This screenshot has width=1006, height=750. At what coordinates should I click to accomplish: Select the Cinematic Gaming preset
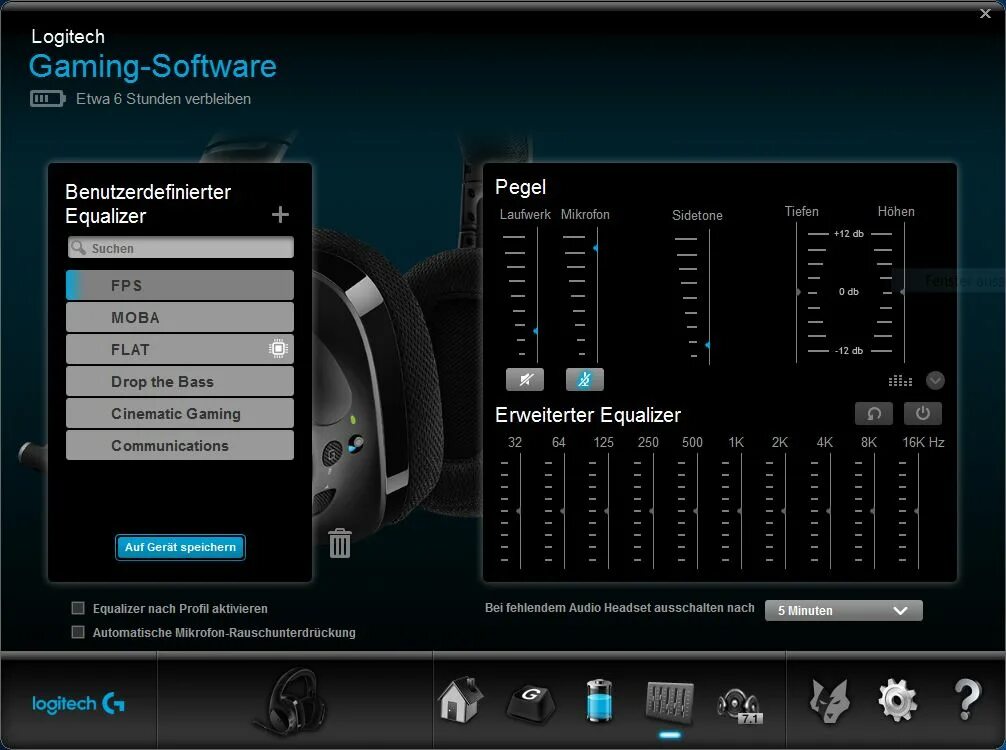[180, 413]
